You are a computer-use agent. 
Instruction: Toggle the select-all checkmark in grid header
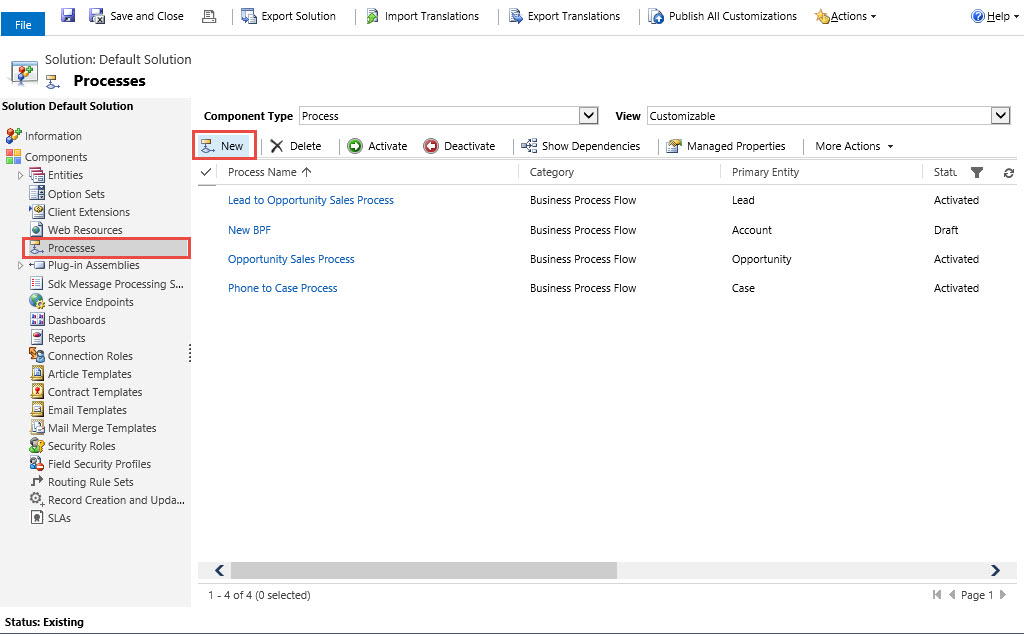pyautogui.click(x=207, y=172)
